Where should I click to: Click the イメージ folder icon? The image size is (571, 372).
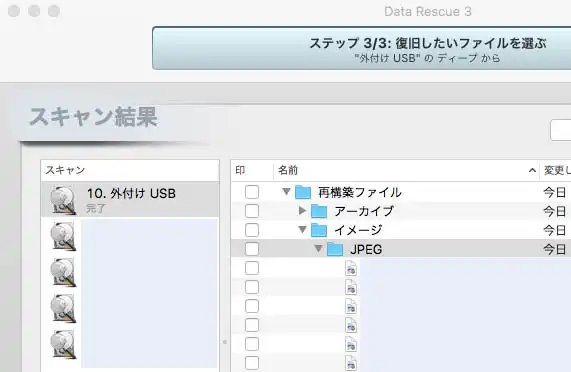319,230
